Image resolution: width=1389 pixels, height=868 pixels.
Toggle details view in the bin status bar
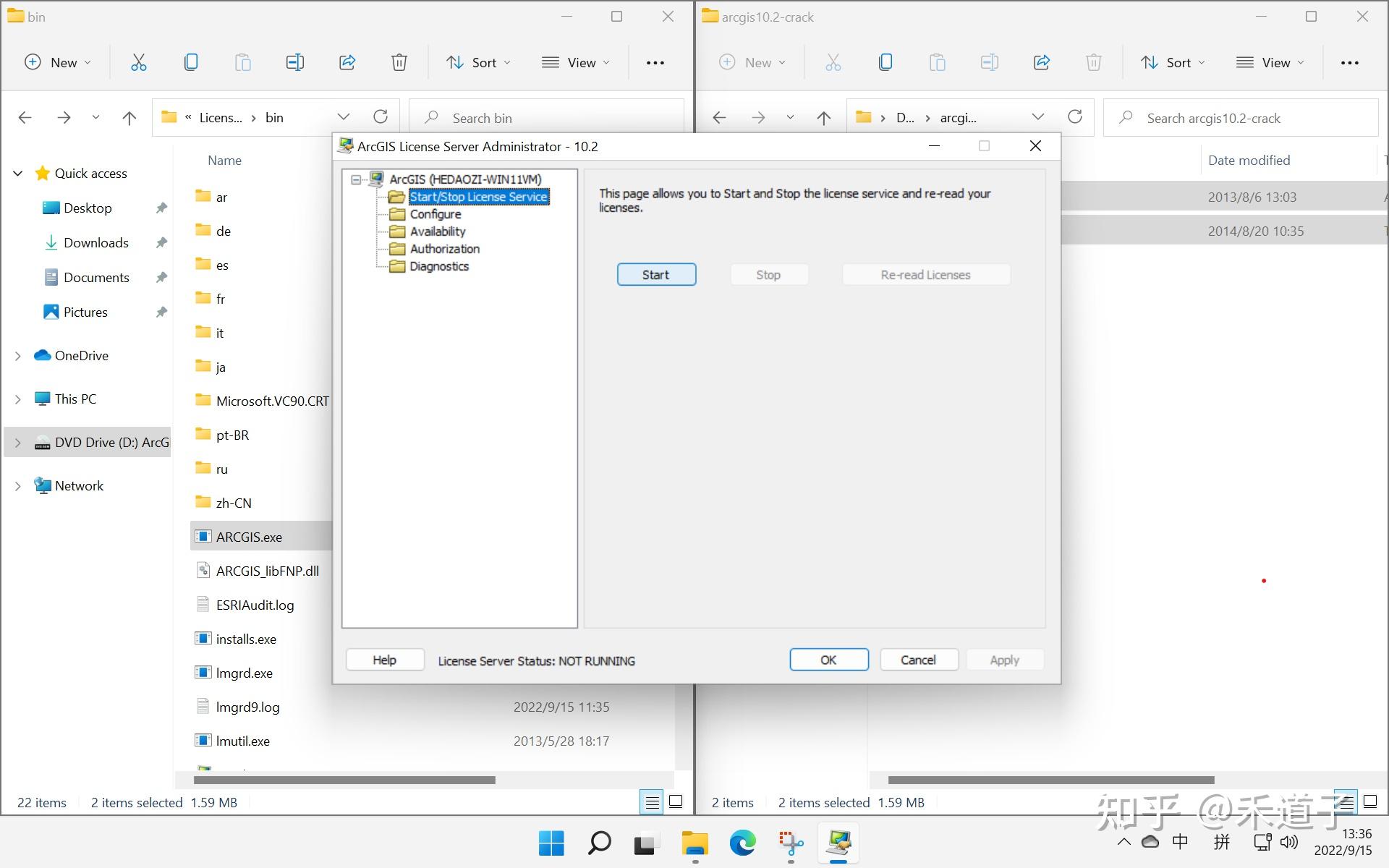pos(651,801)
